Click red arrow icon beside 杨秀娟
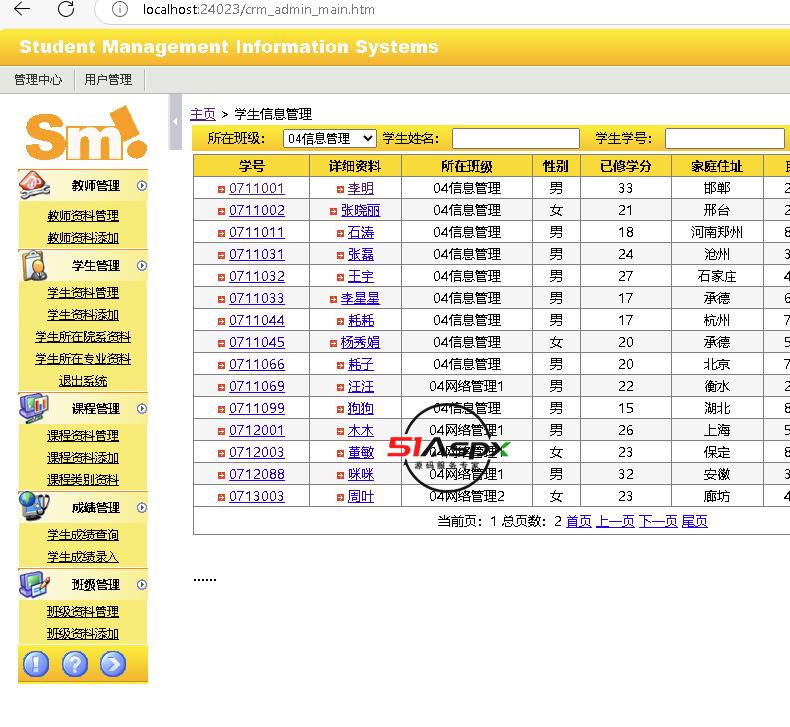The image size is (790, 727). (x=333, y=344)
